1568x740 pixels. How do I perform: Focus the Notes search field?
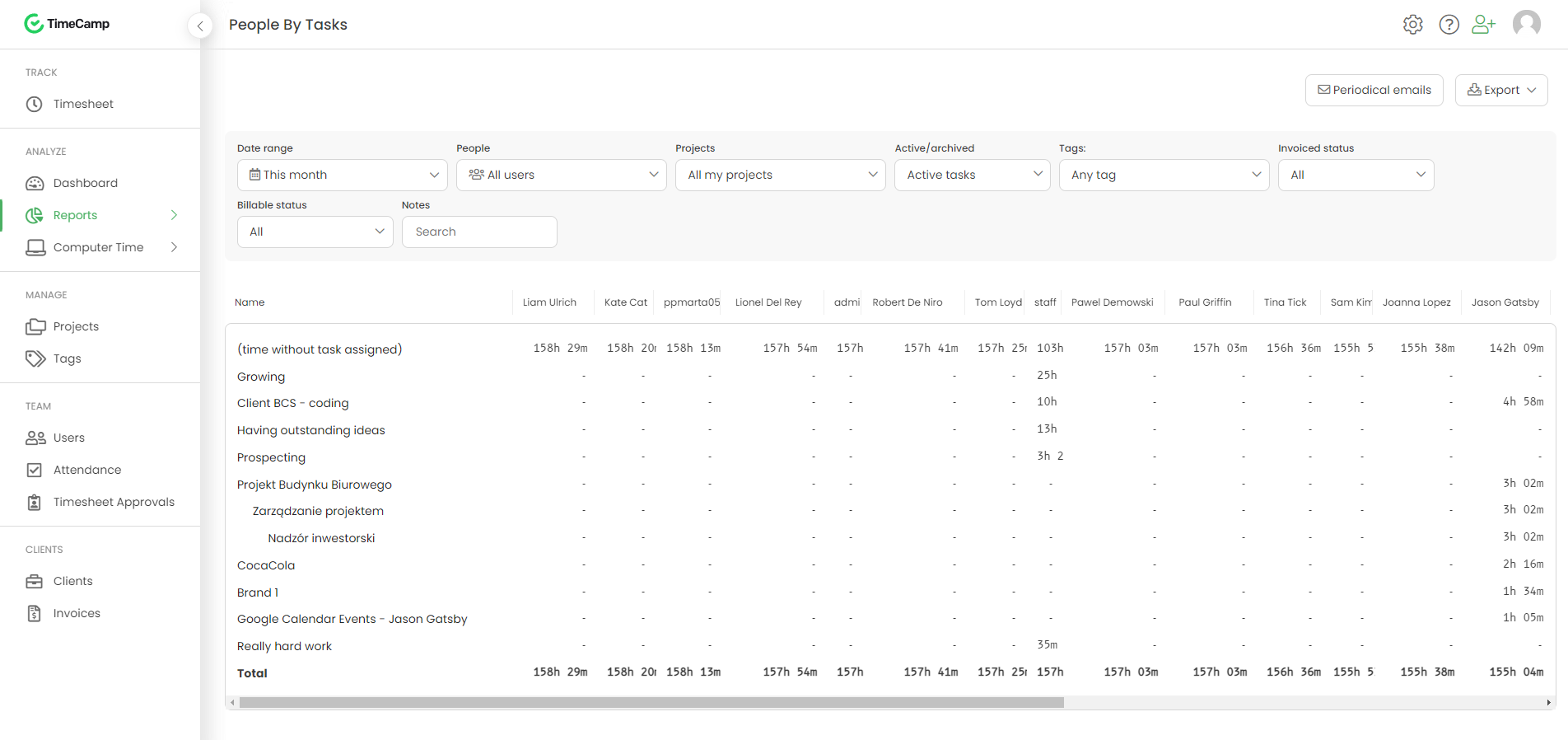pyautogui.click(x=479, y=232)
